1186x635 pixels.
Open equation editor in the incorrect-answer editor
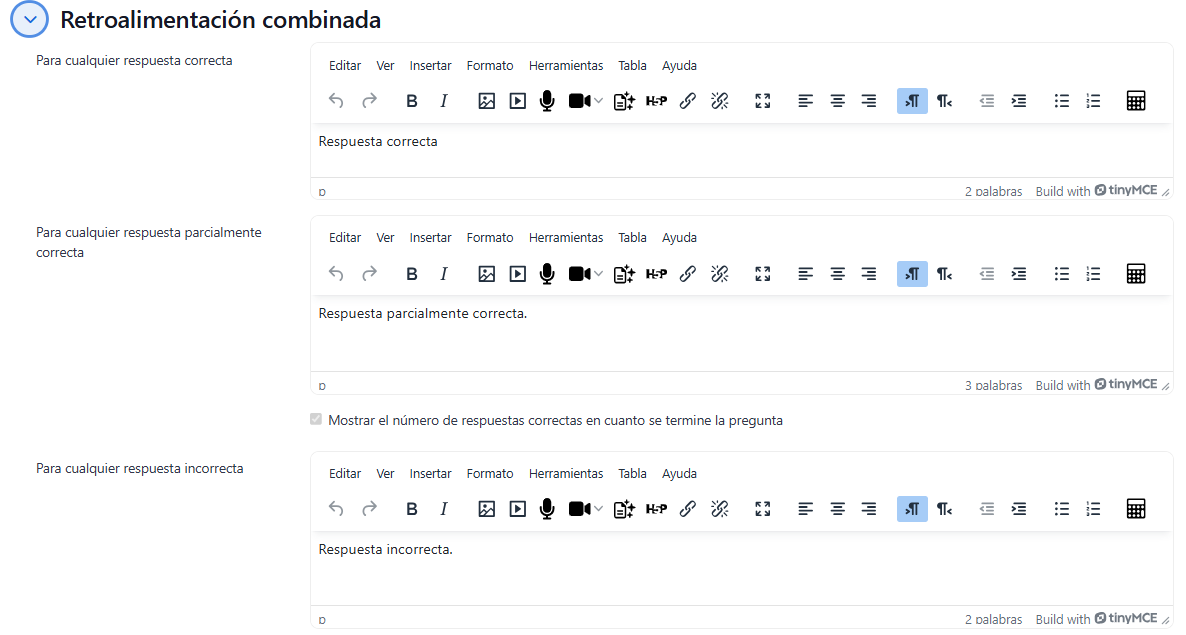coord(1135,509)
